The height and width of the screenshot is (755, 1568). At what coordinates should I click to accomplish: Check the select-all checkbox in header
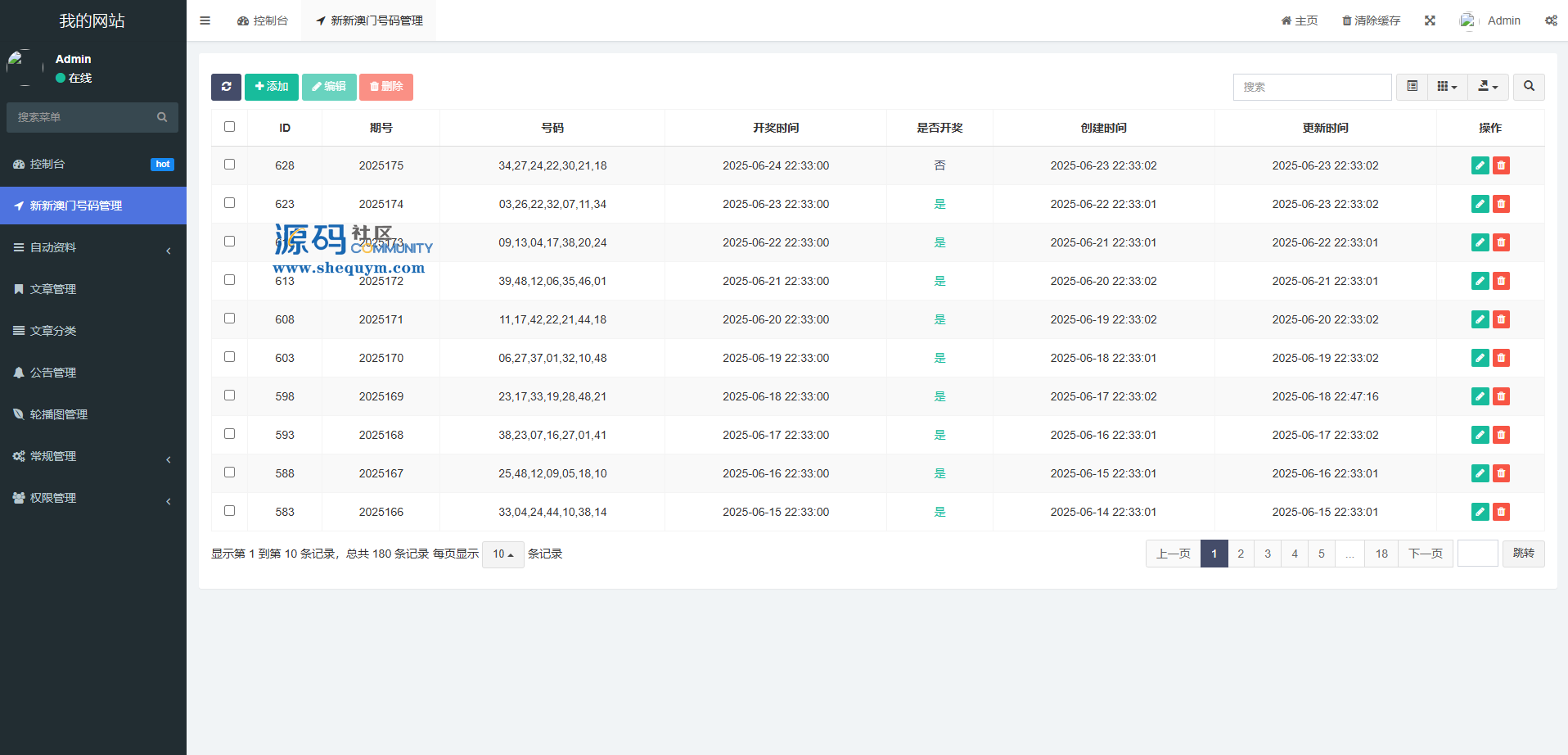click(x=229, y=127)
